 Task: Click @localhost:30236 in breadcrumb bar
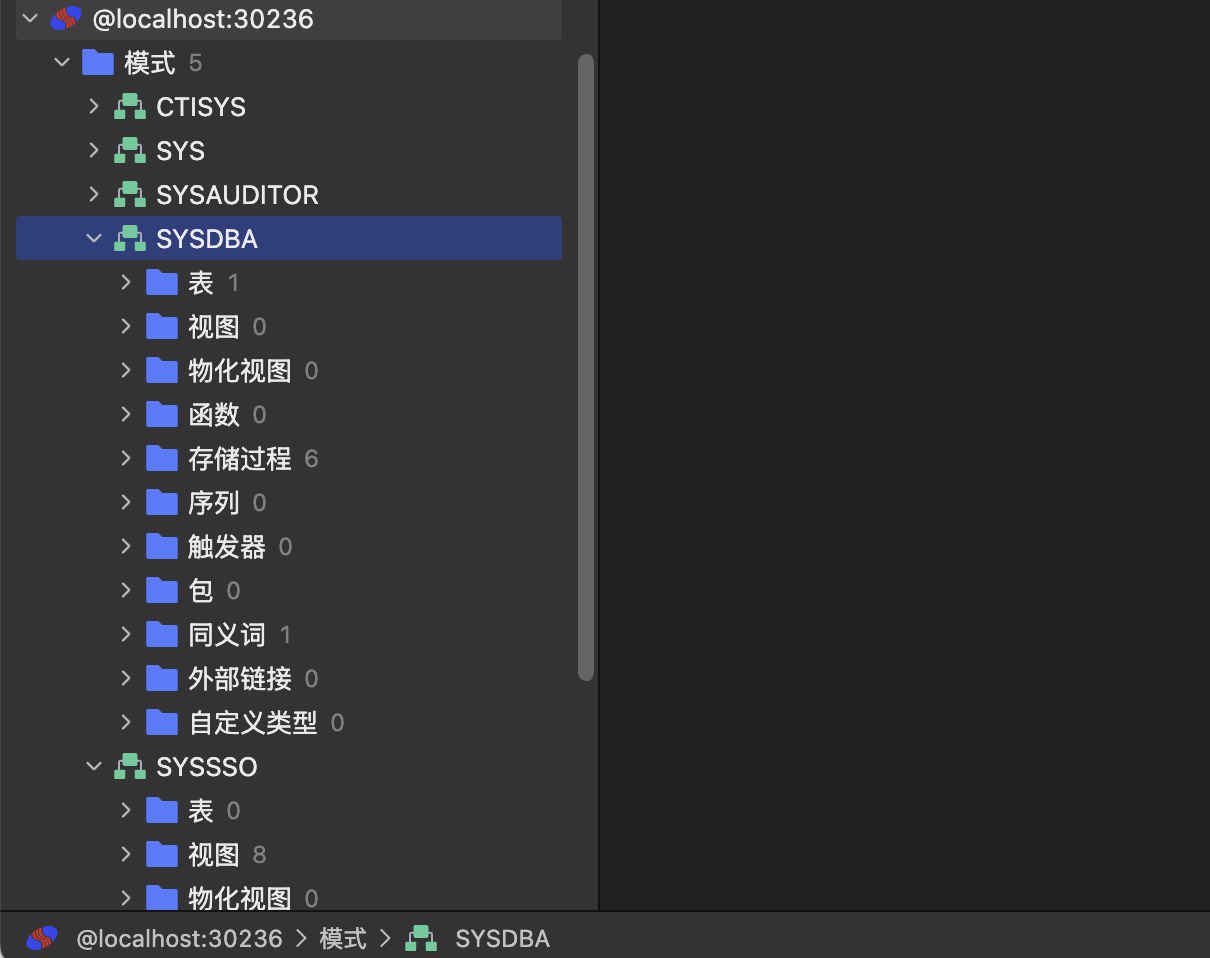click(x=180, y=939)
